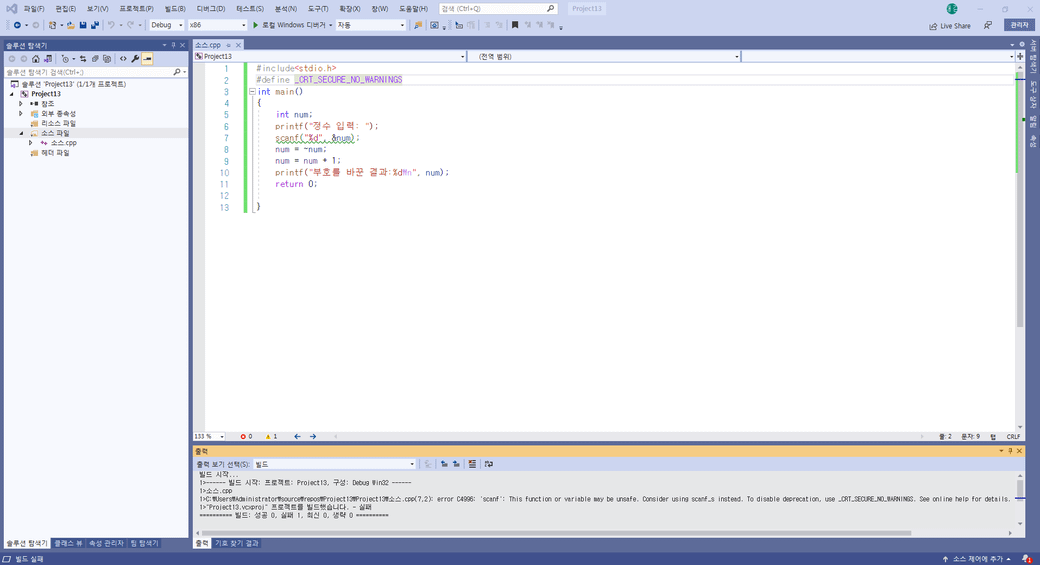This screenshot has height=565, width=1040.
Task: Click the Home icon in Solution Explorer
Action: click(x=36, y=59)
